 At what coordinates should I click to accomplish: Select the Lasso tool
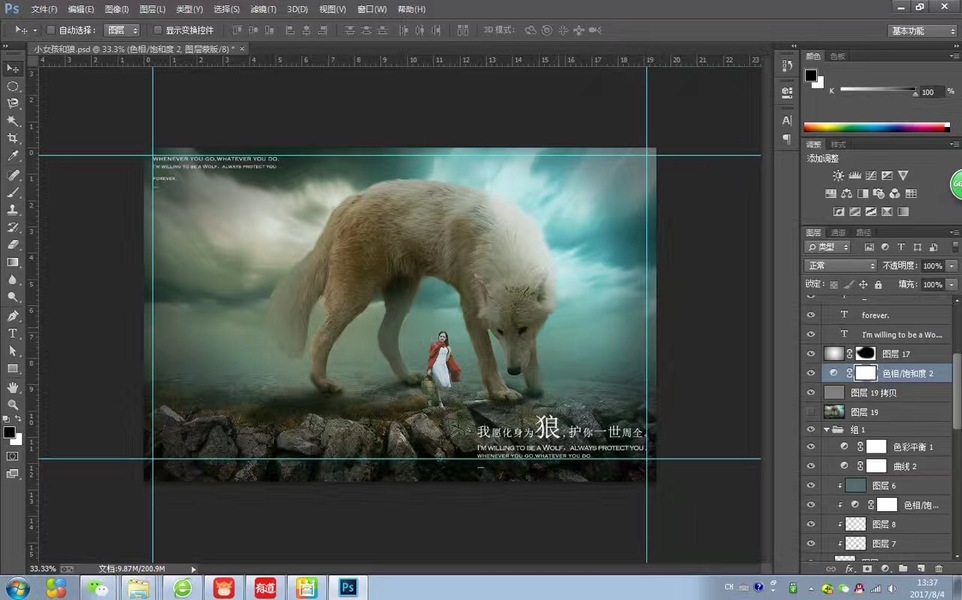(13, 103)
